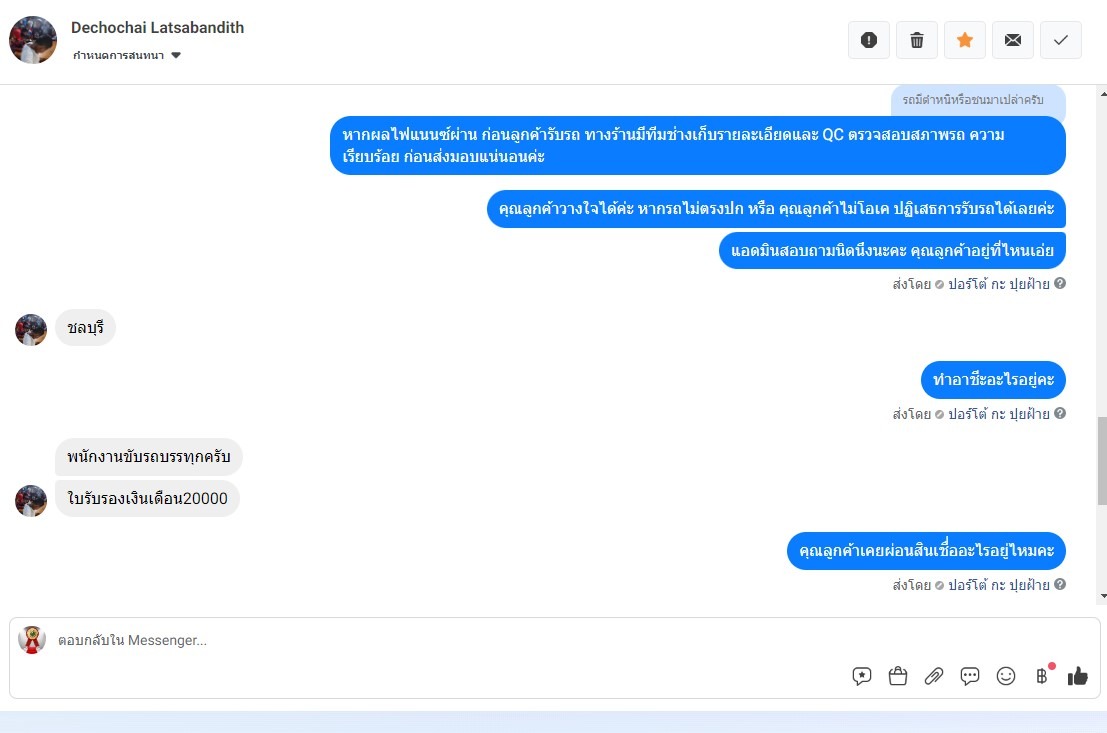Open the comment bubble icon in composer
This screenshot has width=1107, height=733.
point(969,676)
